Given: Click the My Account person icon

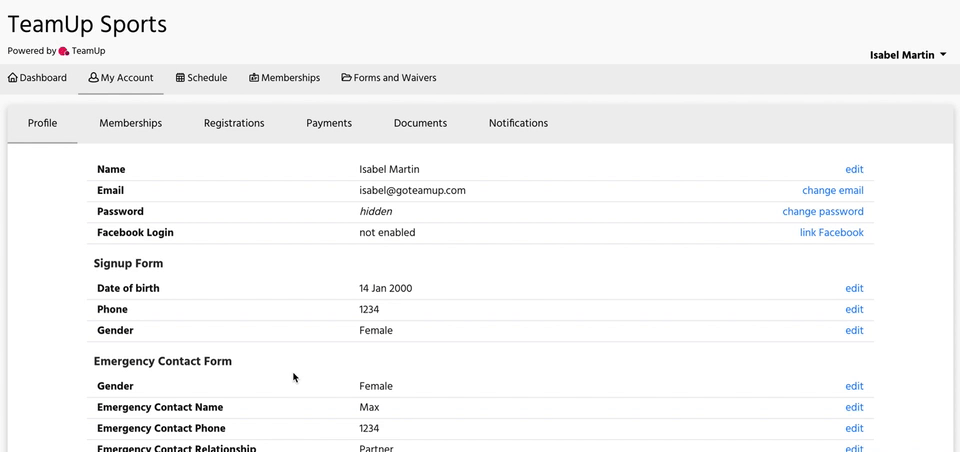Looking at the screenshot, I should point(94,78).
